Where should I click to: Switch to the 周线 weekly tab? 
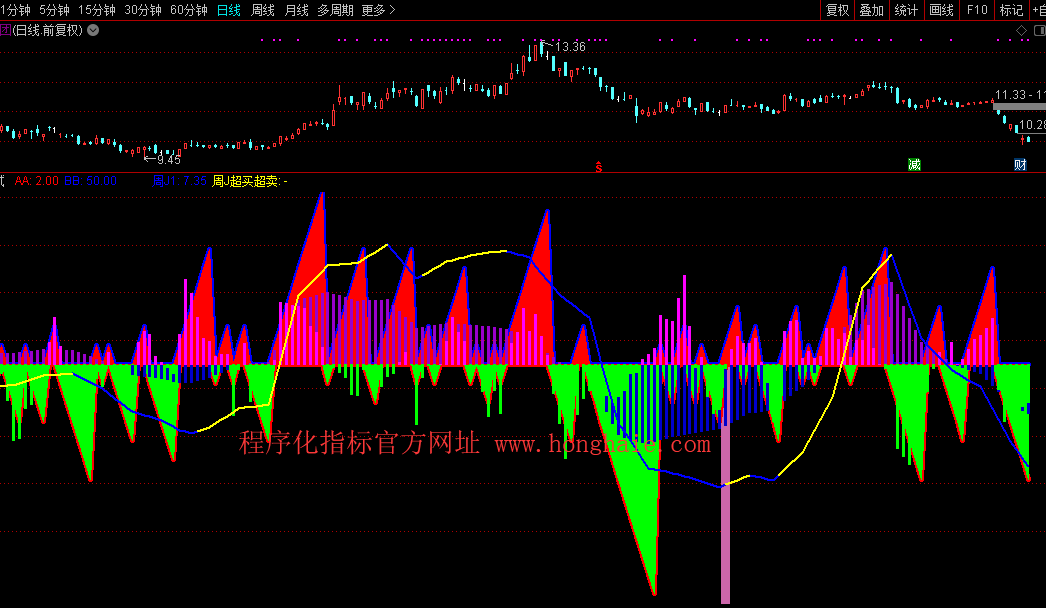263,10
